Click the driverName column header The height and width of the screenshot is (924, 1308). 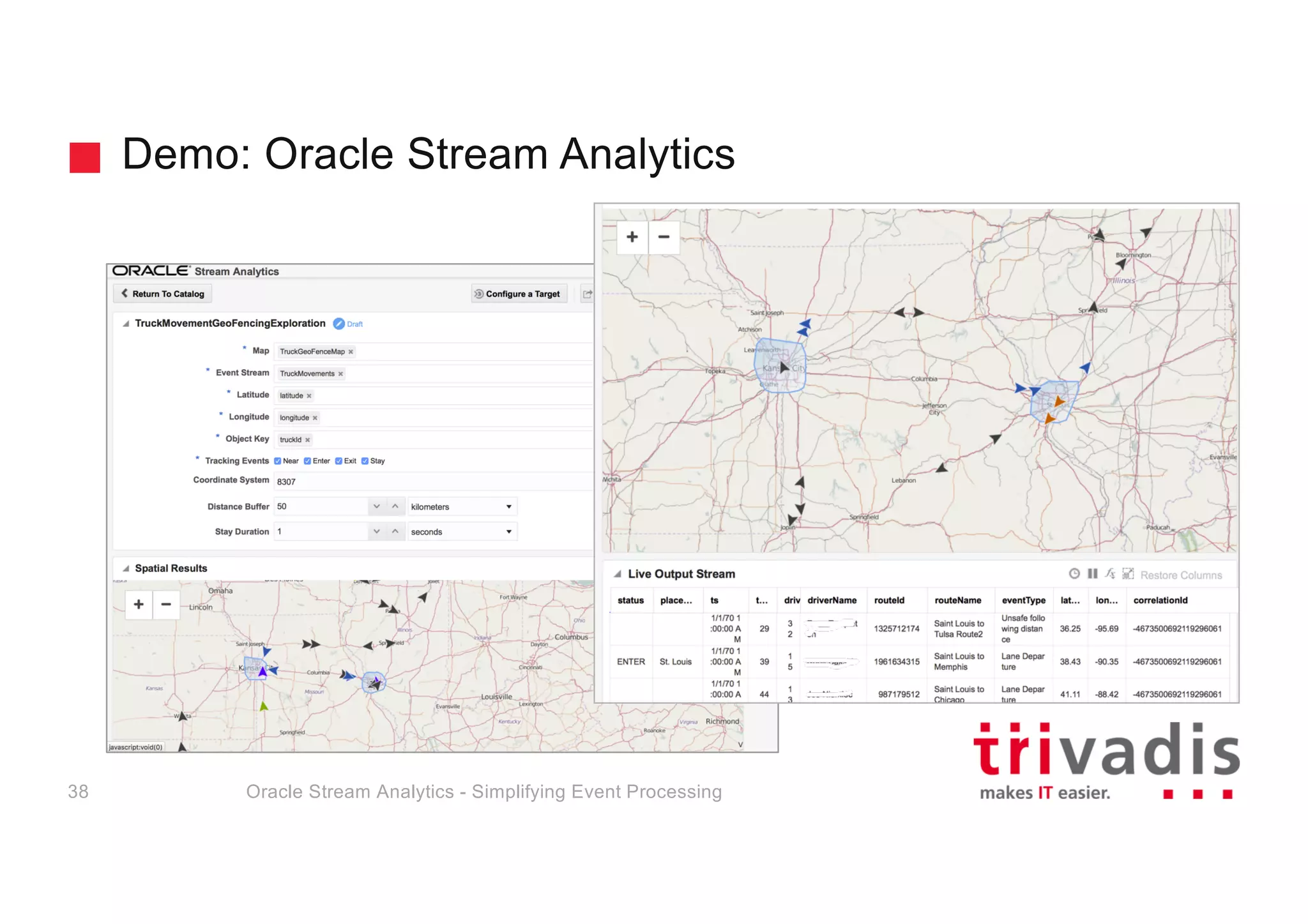coord(832,601)
